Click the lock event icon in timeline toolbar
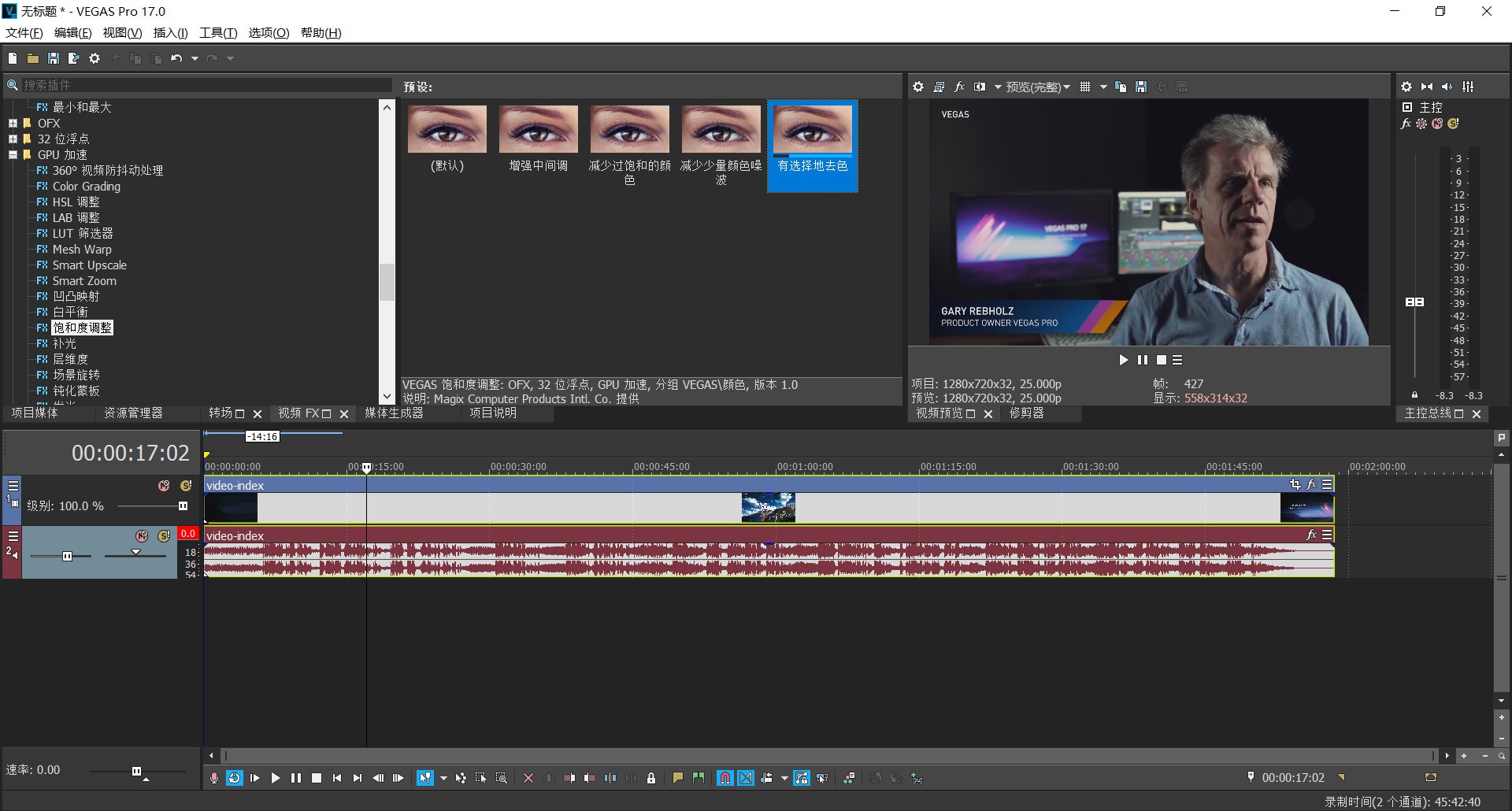The image size is (1512, 811). coord(651,778)
